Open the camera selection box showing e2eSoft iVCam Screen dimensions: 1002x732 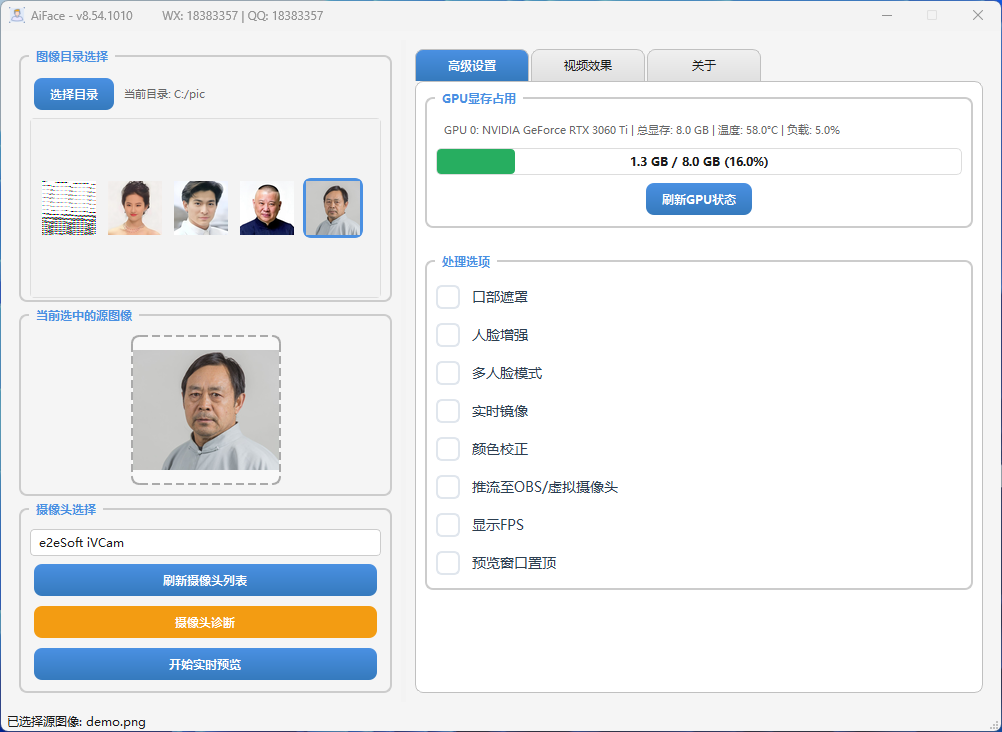click(205, 542)
